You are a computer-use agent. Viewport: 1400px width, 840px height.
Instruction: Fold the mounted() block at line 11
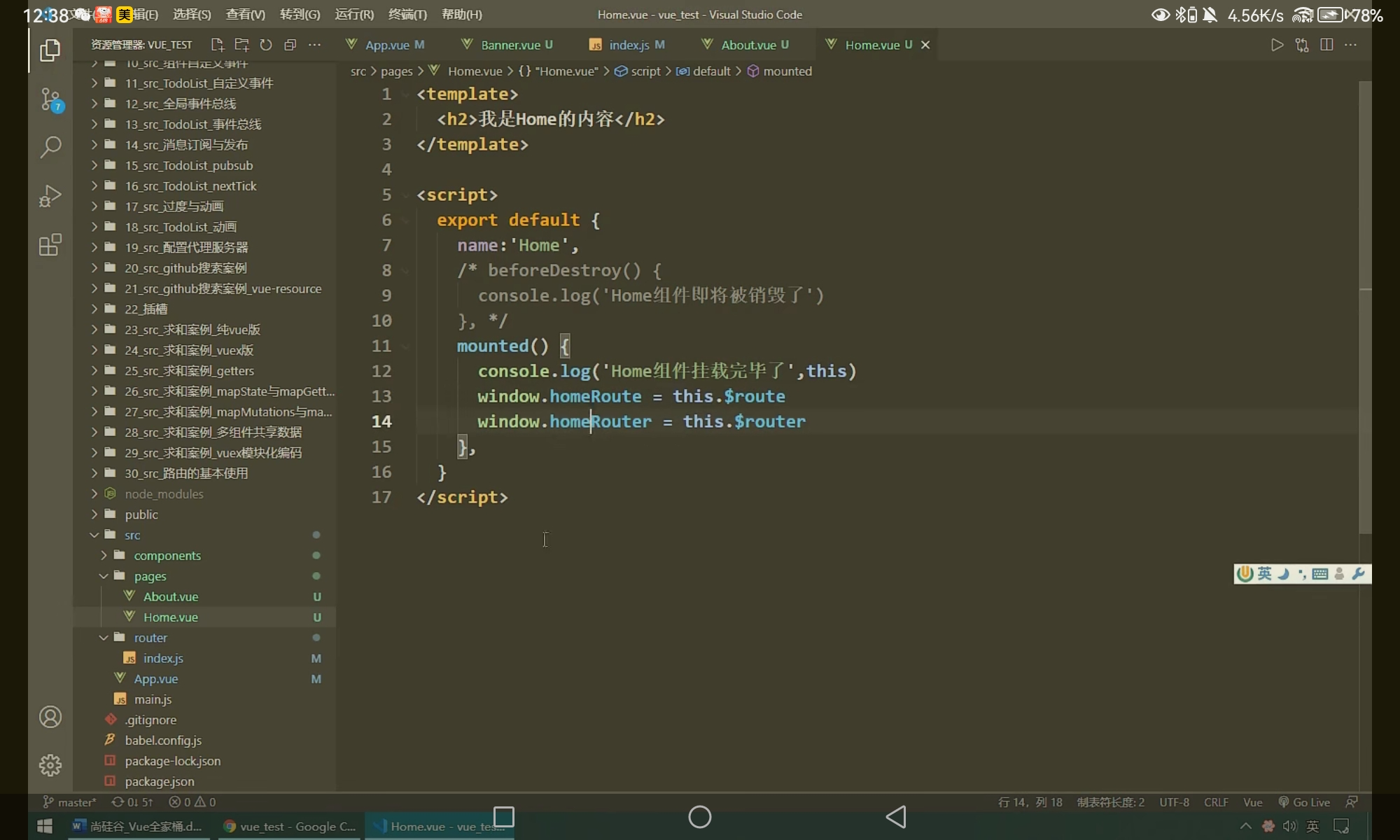point(405,346)
